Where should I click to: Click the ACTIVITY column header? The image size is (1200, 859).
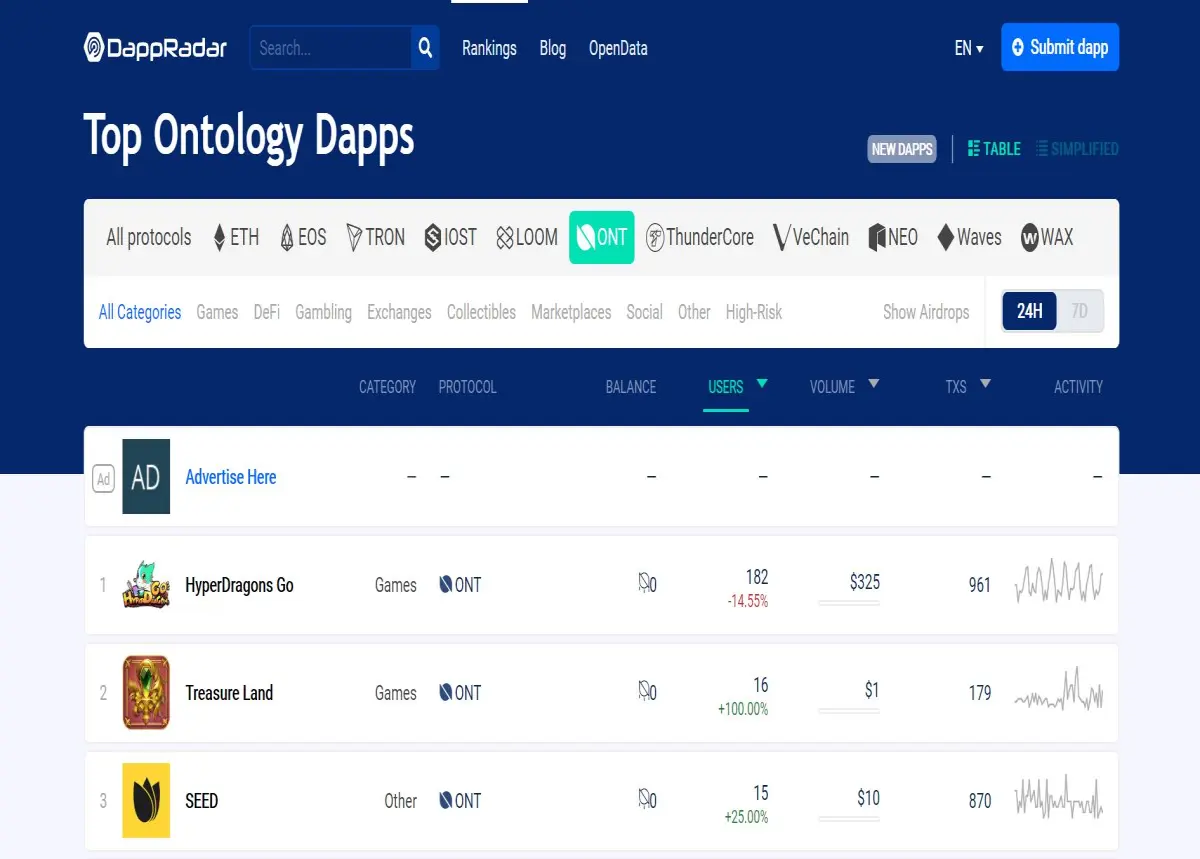[1078, 387]
